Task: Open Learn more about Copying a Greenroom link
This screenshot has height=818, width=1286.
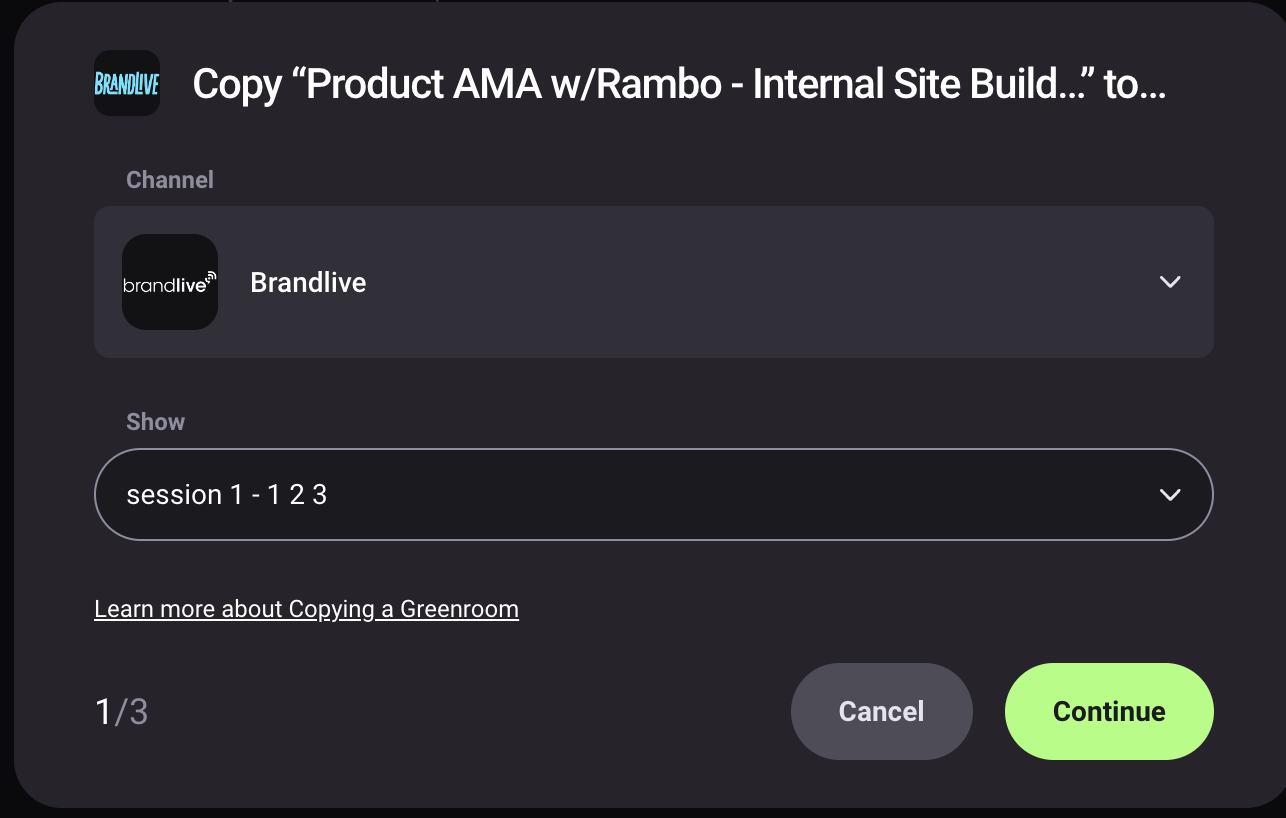Action: tap(306, 609)
